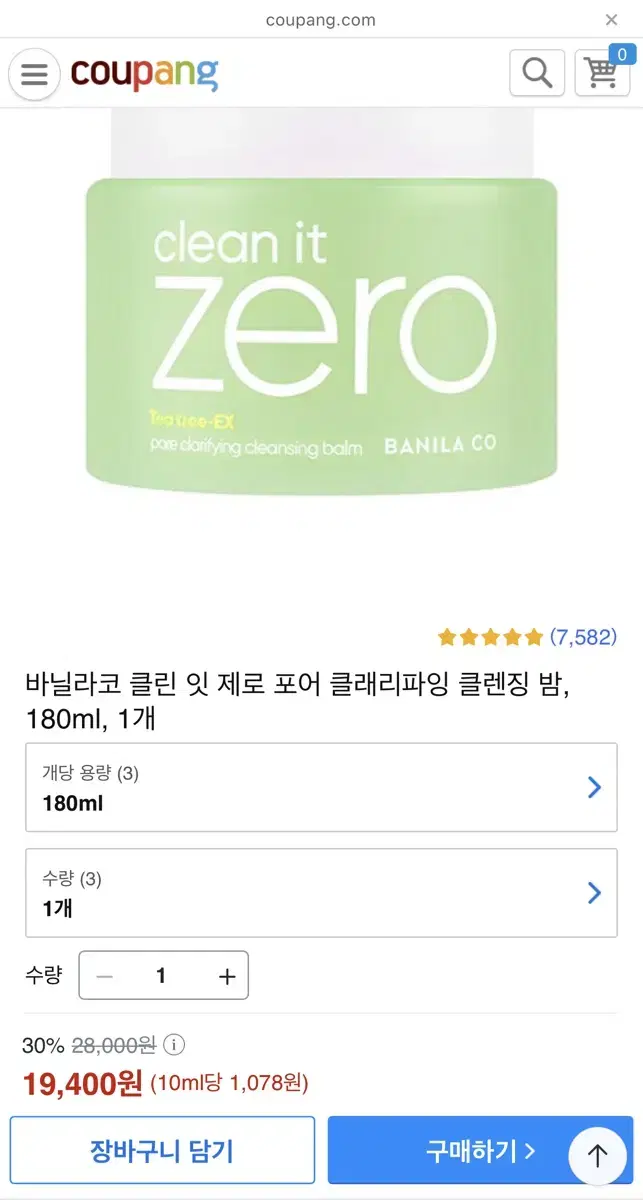643x1200 pixels.
Task: Click the 장바구니 담기 button
Action: click(162, 1150)
